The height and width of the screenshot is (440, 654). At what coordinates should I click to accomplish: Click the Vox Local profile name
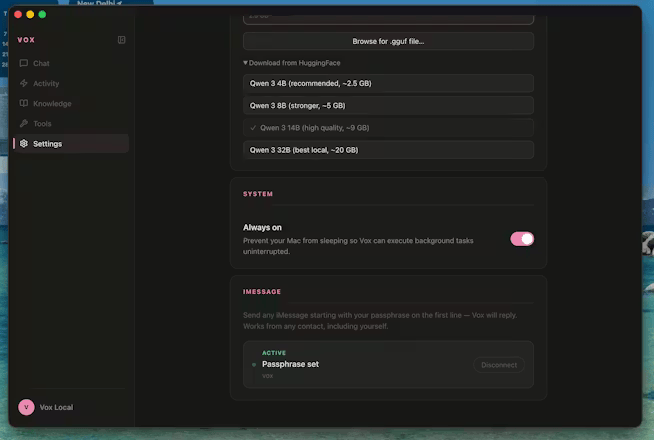click(x=56, y=407)
